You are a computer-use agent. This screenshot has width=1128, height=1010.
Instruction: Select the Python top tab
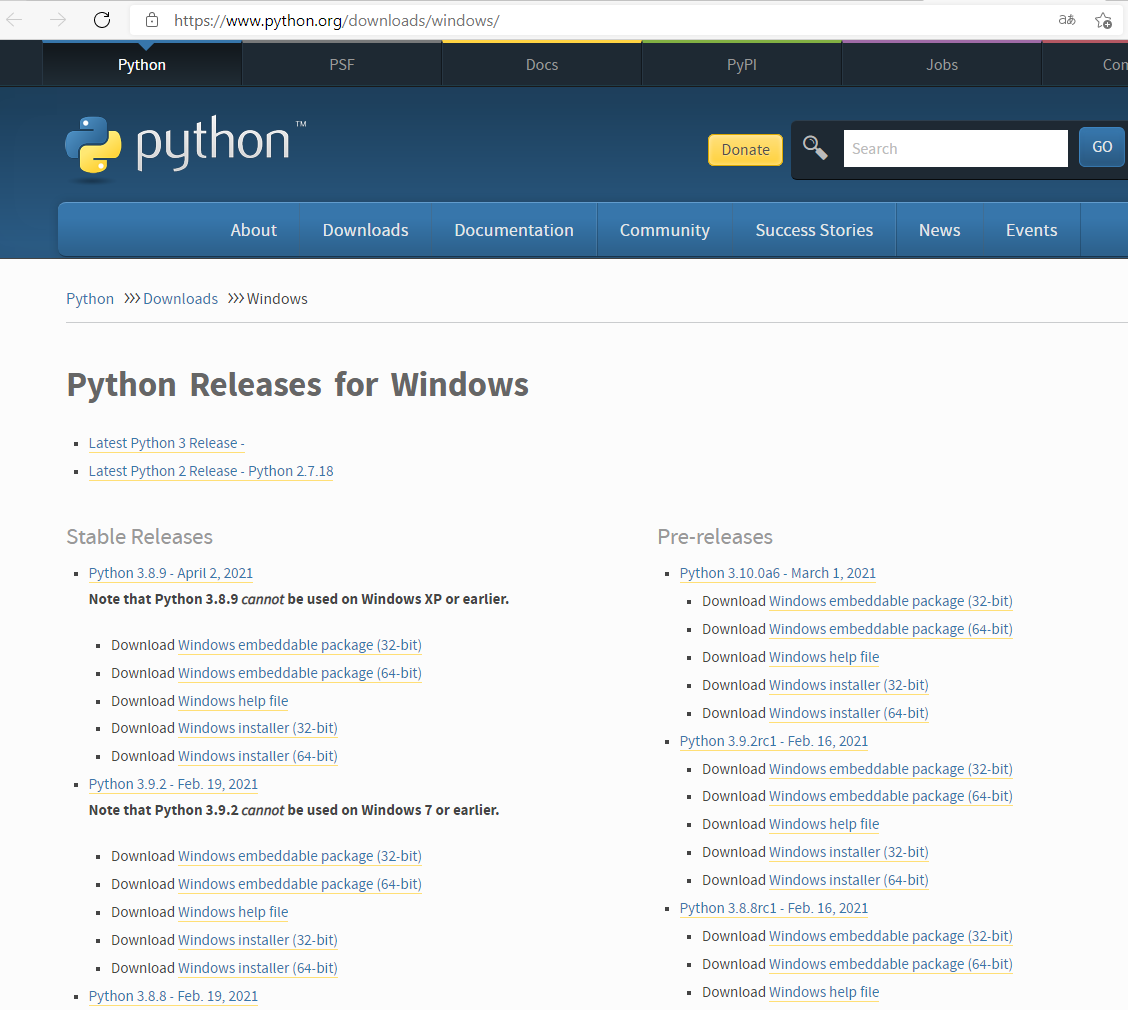(x=142, y=65)
